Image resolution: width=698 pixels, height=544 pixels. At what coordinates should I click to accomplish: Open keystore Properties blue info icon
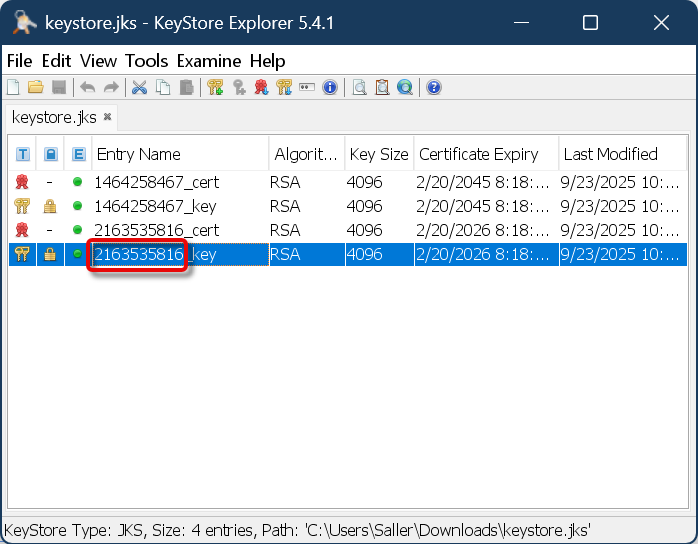[x=330, y=87]
